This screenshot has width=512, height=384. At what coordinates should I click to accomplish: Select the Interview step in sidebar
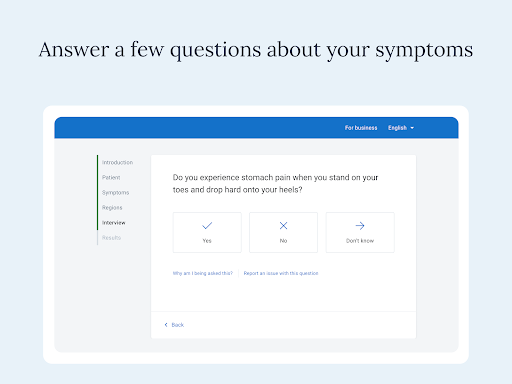[x=114, y=223]
